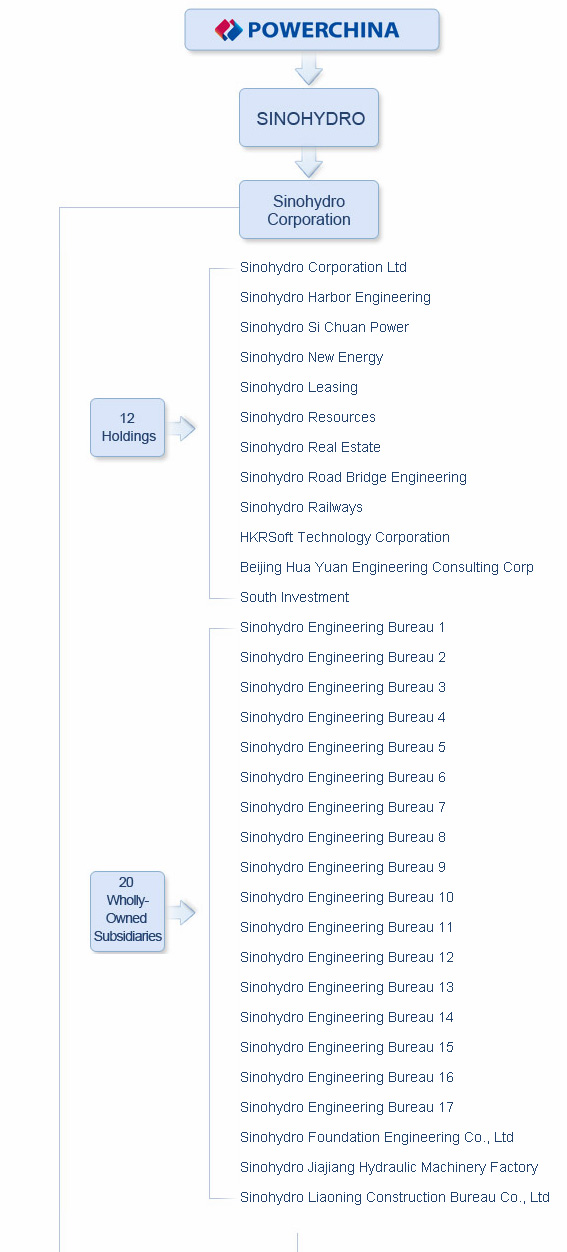Click the arrow below POWERCHINA box
This screenshot has width=567, height=1252.
[x=309, y=69]
